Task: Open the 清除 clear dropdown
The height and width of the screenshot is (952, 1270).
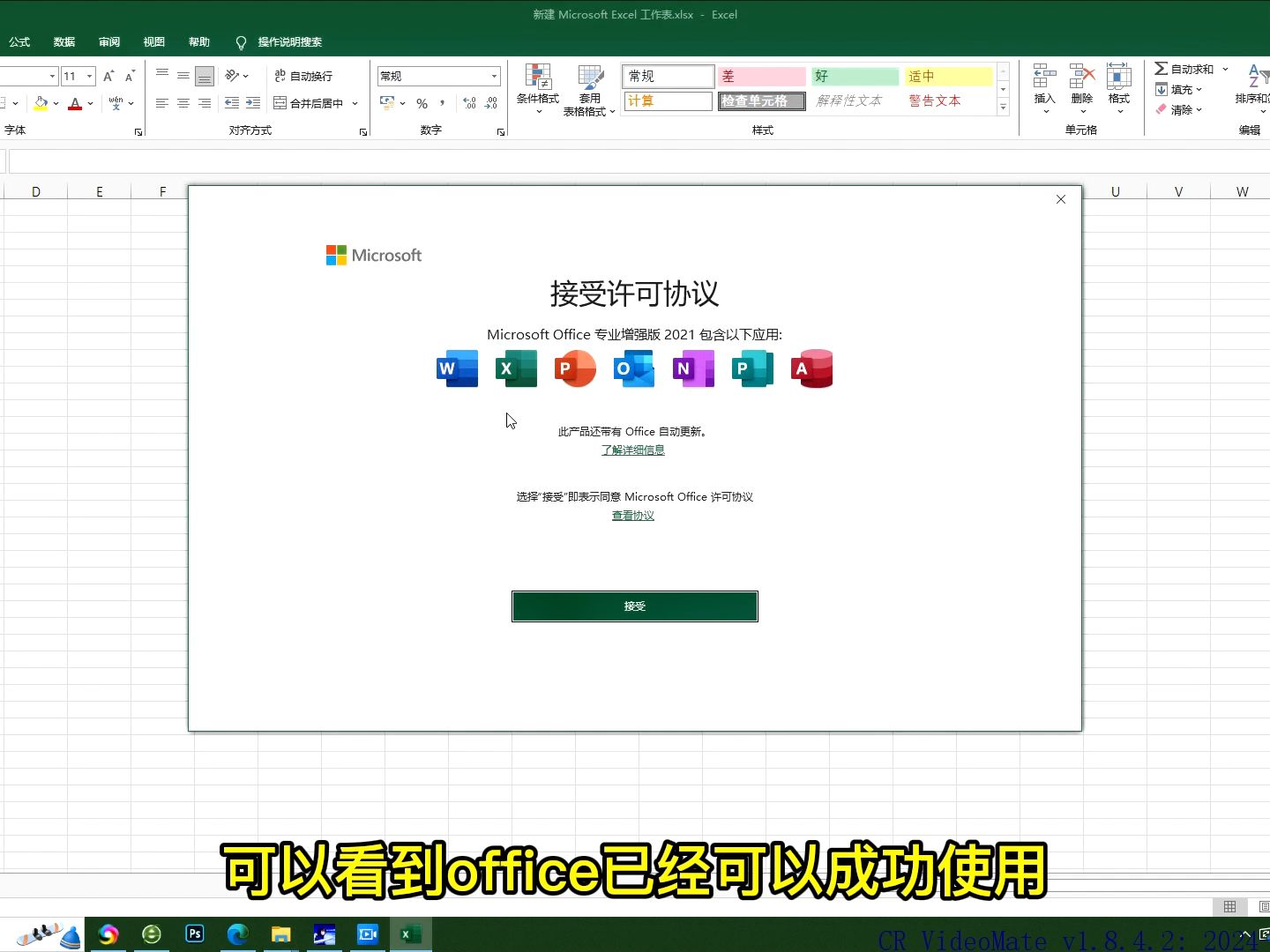Action: (1179, 109)
